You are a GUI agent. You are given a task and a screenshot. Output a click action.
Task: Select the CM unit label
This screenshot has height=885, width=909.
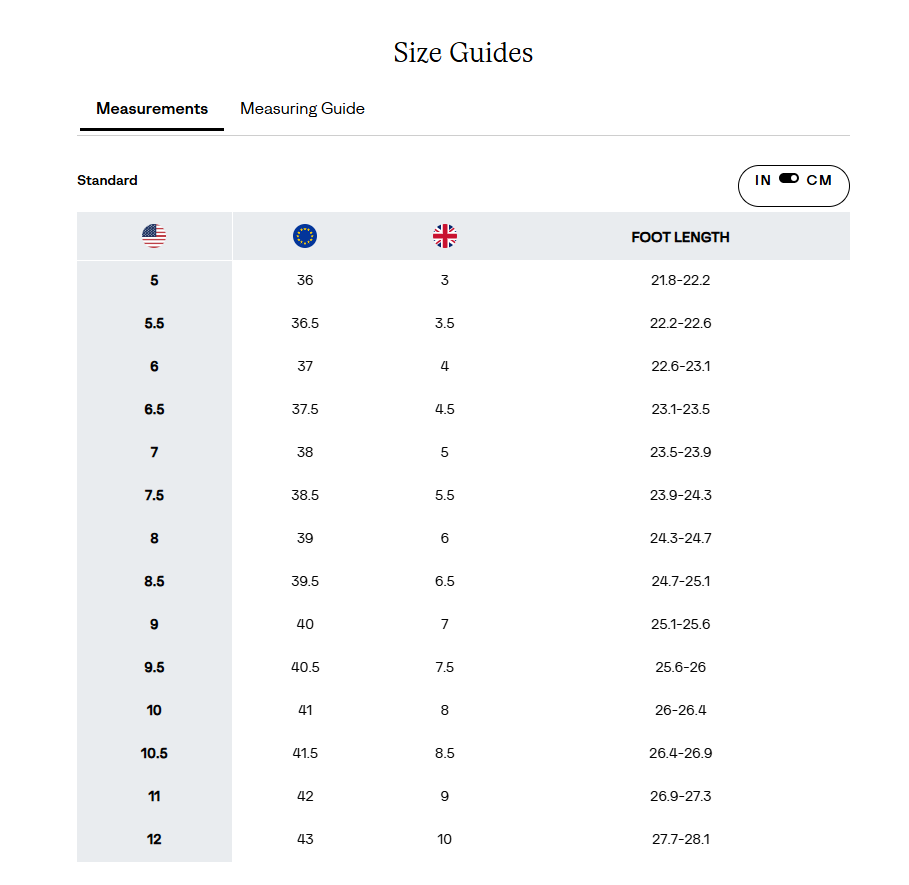tap(819, 180)
